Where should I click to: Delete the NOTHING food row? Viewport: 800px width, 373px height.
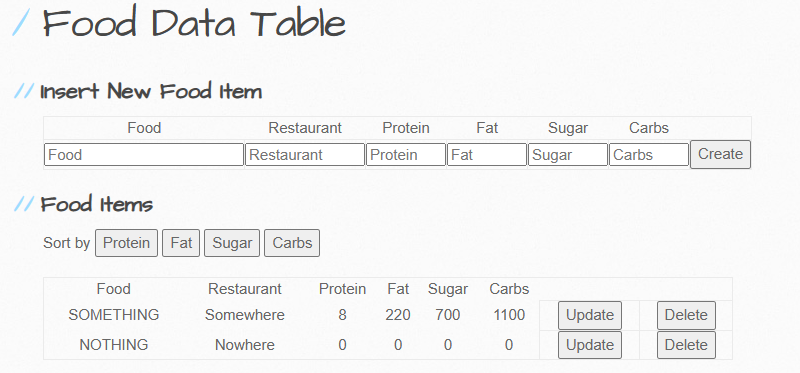(686, 345)
